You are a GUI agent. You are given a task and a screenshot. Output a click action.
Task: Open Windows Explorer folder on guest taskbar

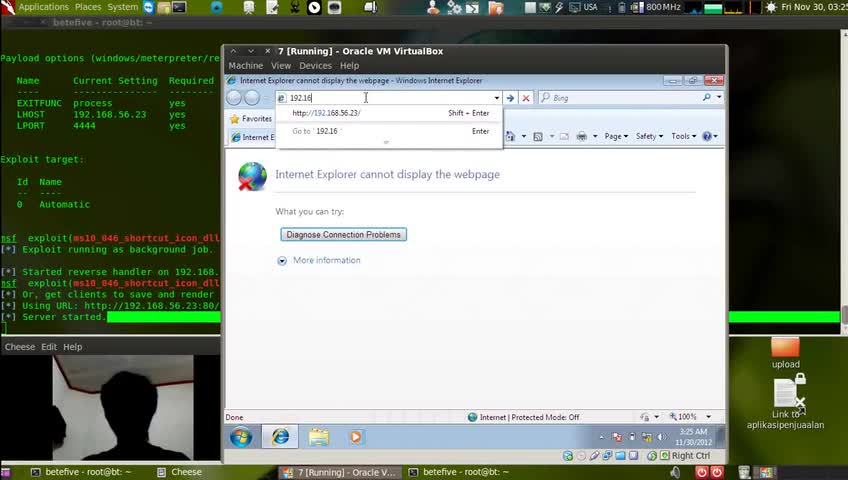pos(319,437)
